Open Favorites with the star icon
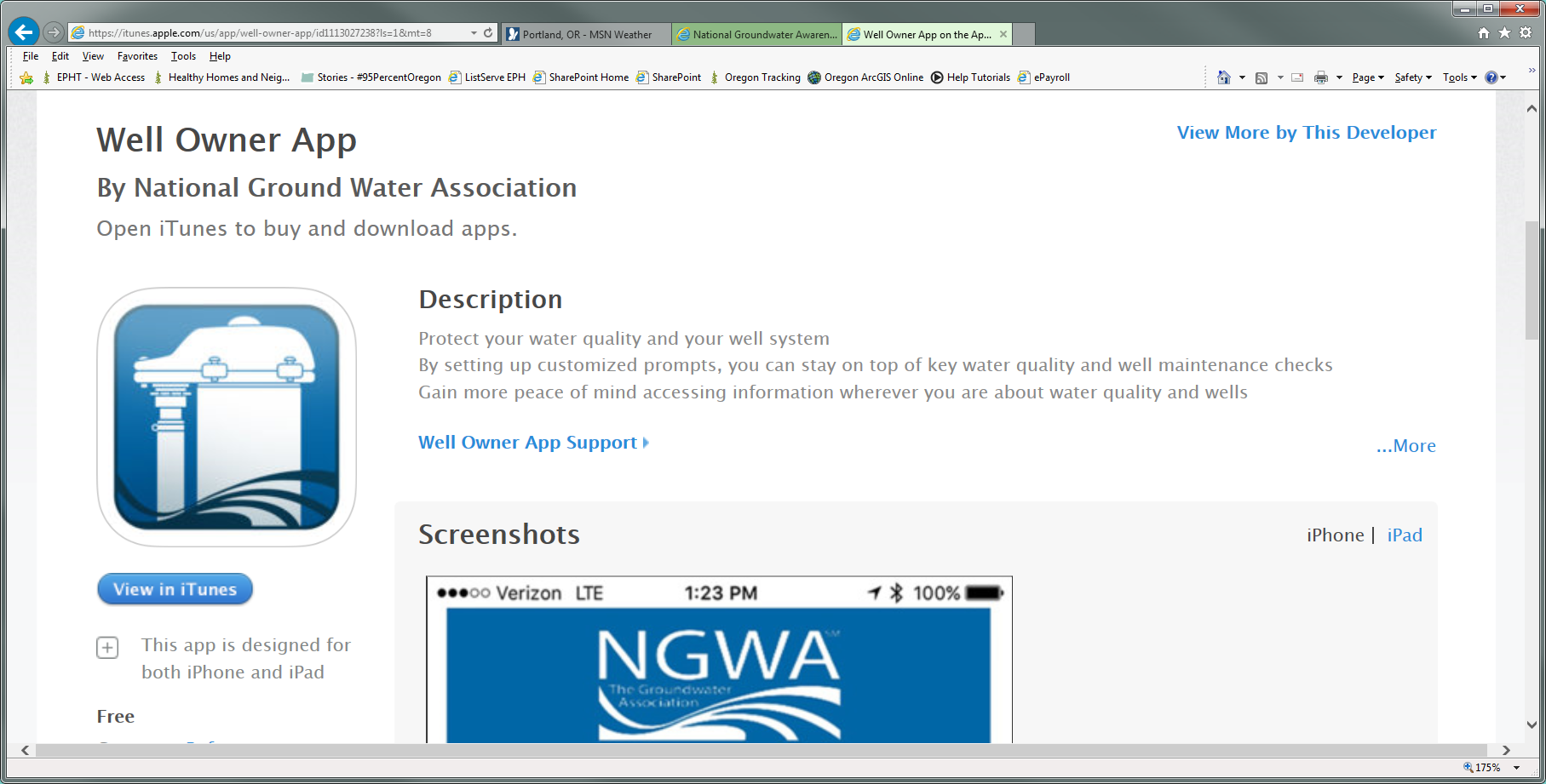Image resolution: width=1546 pixels, height=784 pixels. [1504, 32]
